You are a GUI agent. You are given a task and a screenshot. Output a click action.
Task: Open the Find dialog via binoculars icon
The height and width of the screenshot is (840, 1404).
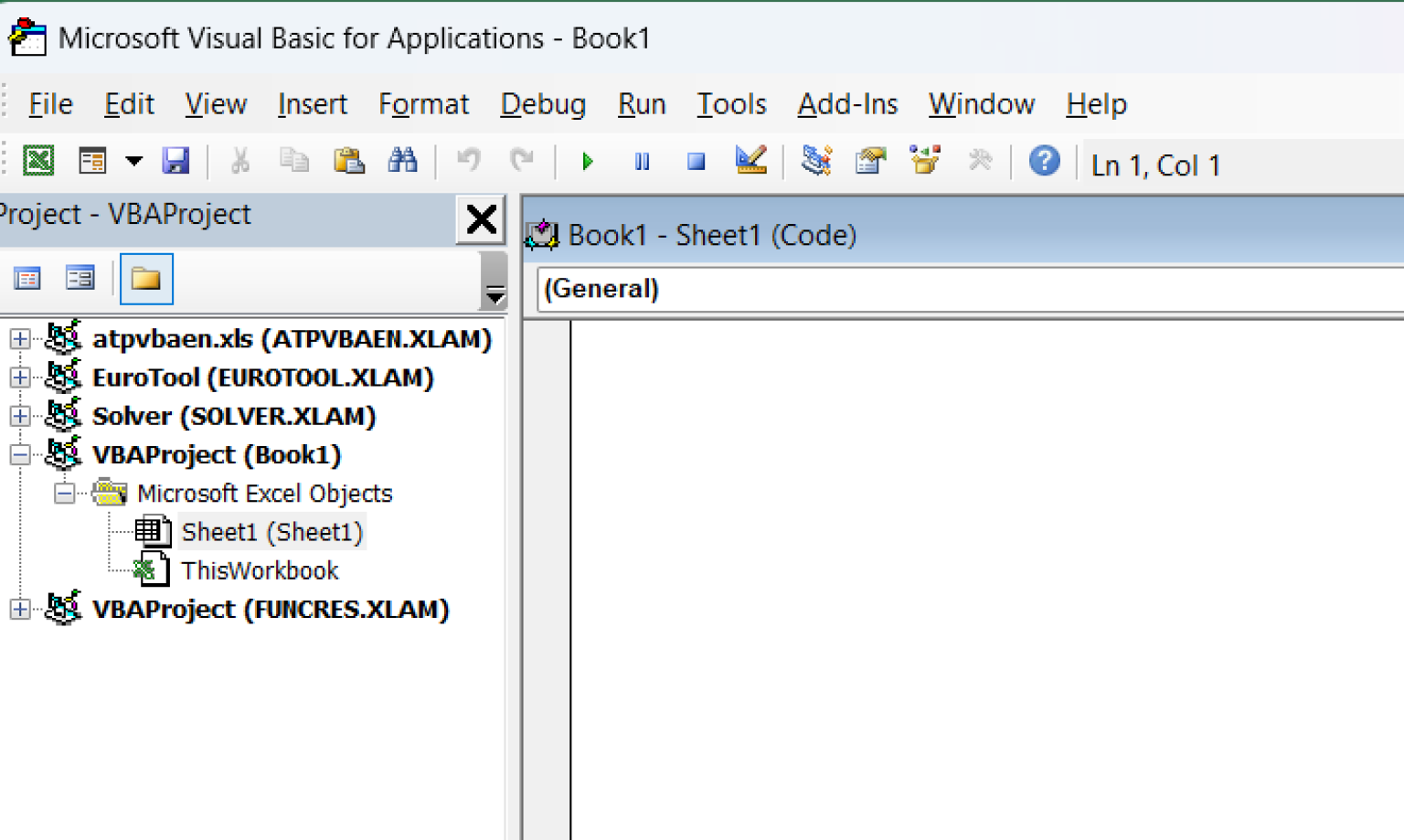[x=403, y=160]
